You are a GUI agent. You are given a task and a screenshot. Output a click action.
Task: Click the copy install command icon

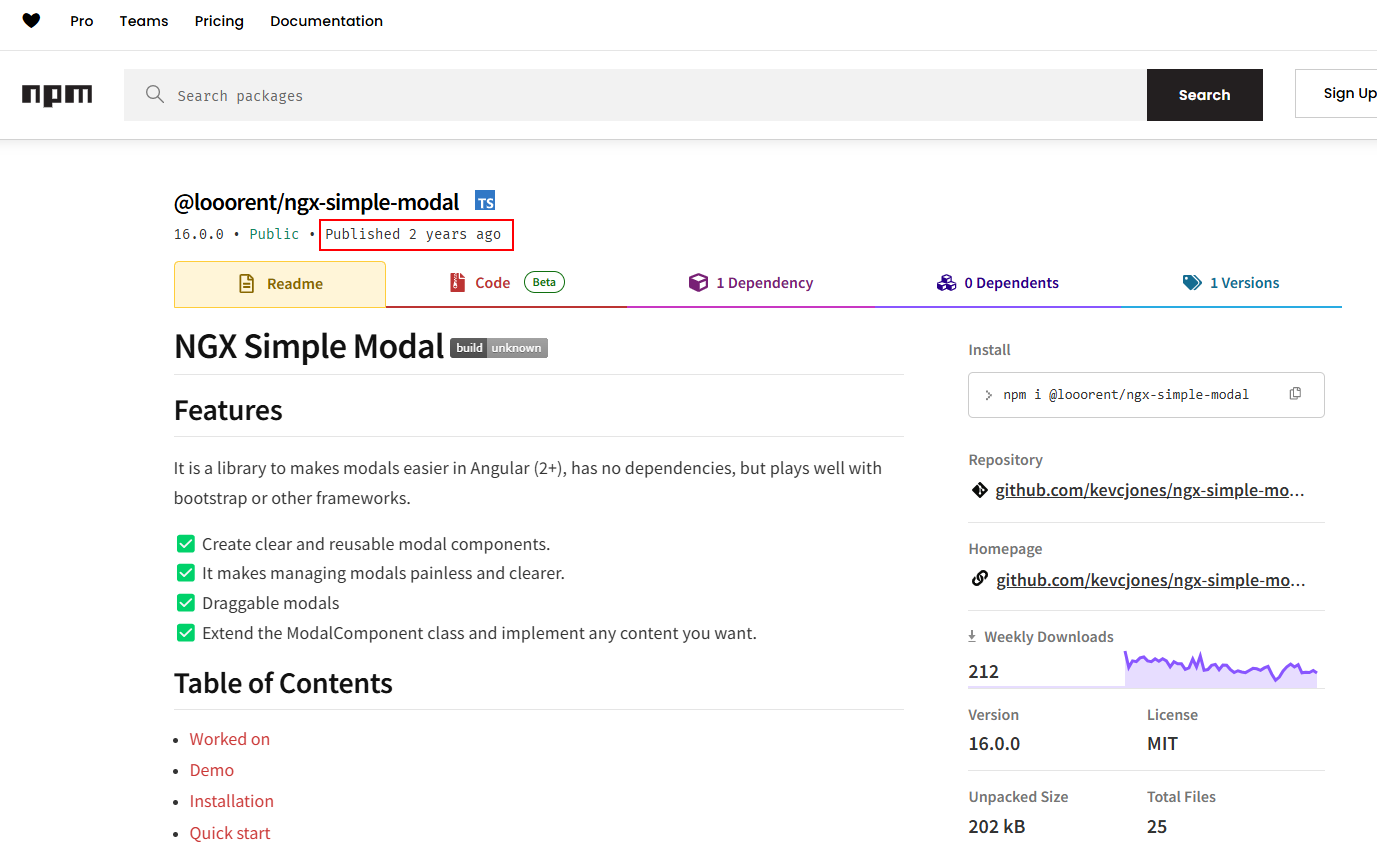[1295, 394]
